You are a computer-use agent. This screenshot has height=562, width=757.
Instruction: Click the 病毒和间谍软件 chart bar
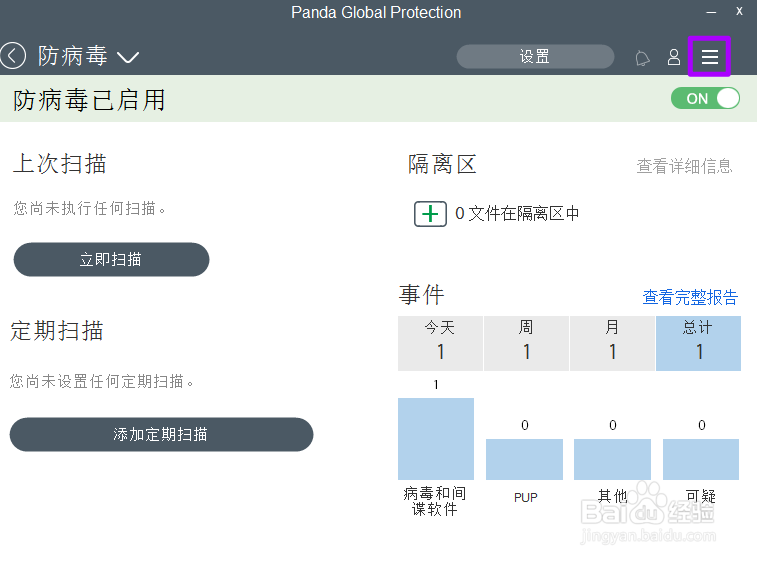436,439
